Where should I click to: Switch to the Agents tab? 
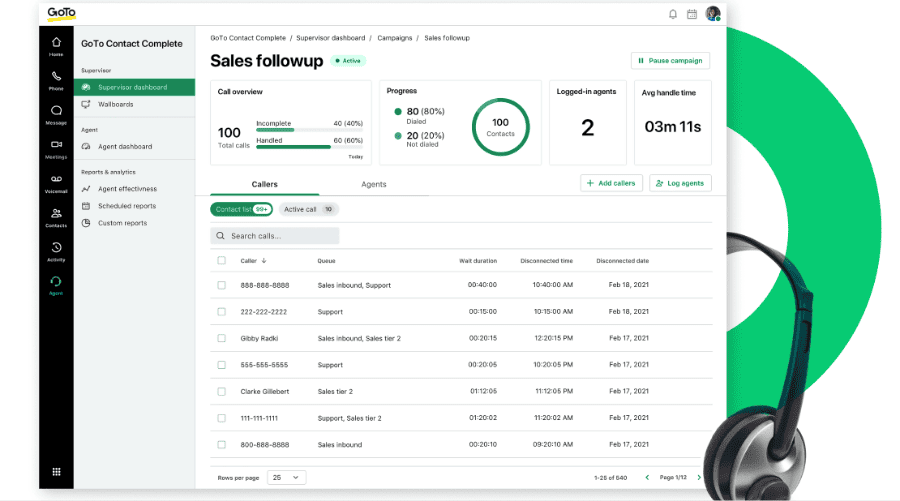pyautogui.click(x=373, y=184)
